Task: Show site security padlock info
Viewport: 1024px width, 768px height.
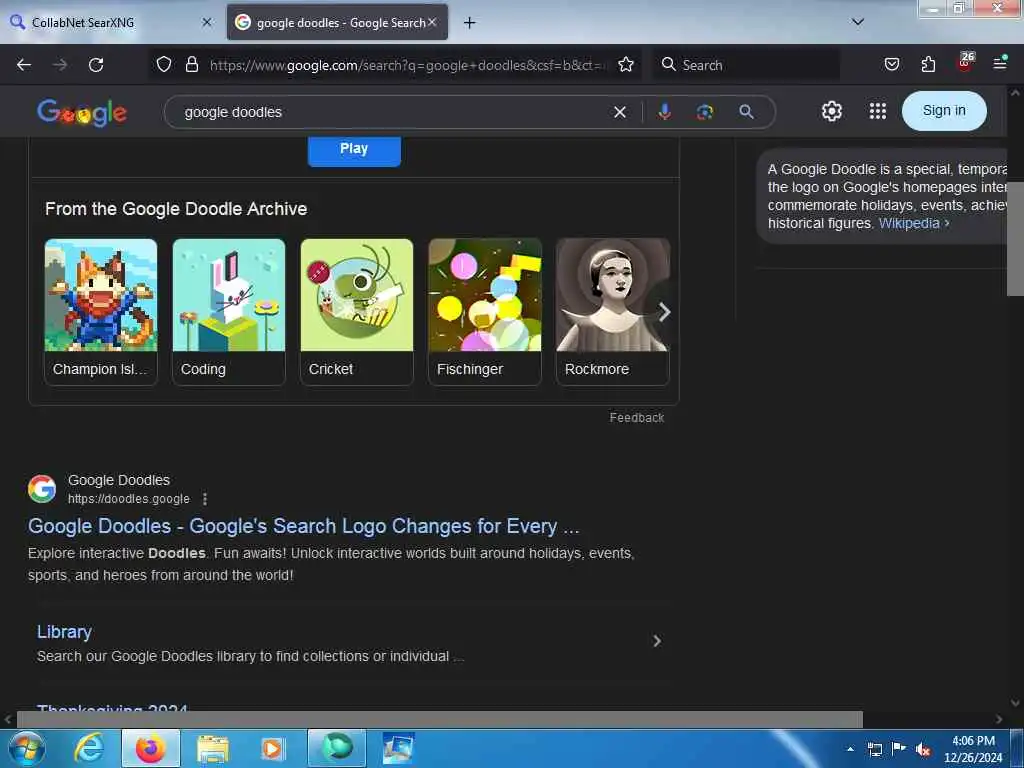Action: click(191, 65)
